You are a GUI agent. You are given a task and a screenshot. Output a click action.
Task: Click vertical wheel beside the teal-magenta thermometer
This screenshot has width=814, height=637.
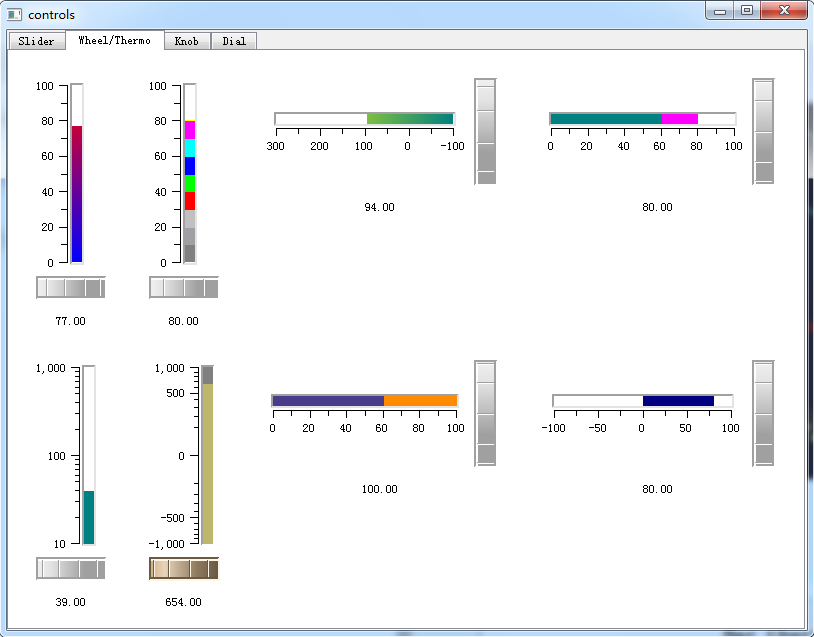click(x=764, y=131)
